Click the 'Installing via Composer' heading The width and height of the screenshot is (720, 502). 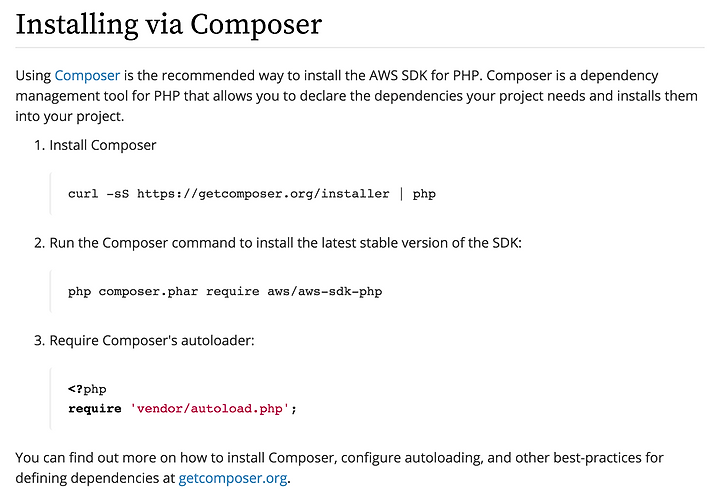168,23
